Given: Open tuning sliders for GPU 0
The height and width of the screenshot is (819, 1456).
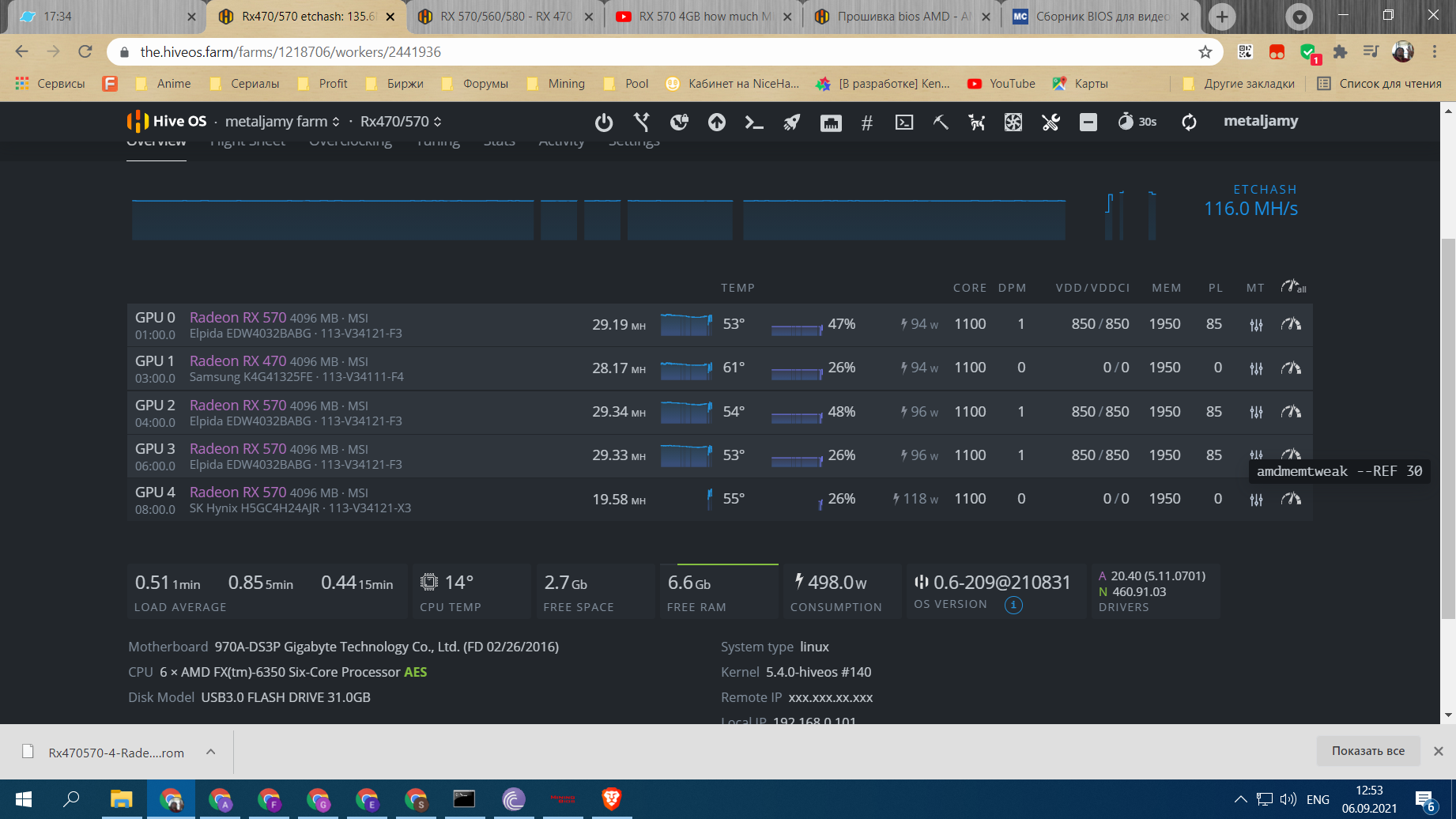Looking at the screenshot, I should 1256,325.
